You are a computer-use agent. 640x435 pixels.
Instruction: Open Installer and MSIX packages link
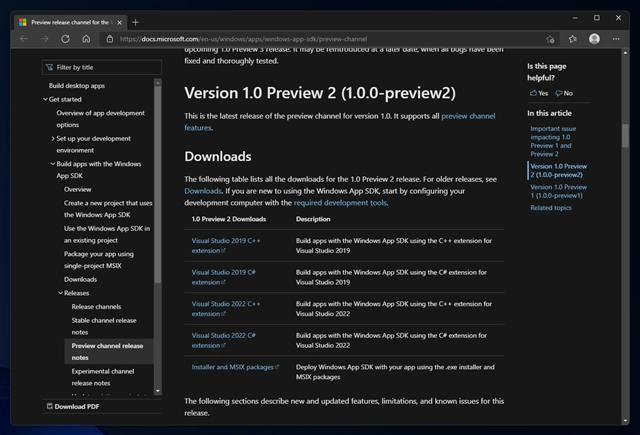[235, 367]
